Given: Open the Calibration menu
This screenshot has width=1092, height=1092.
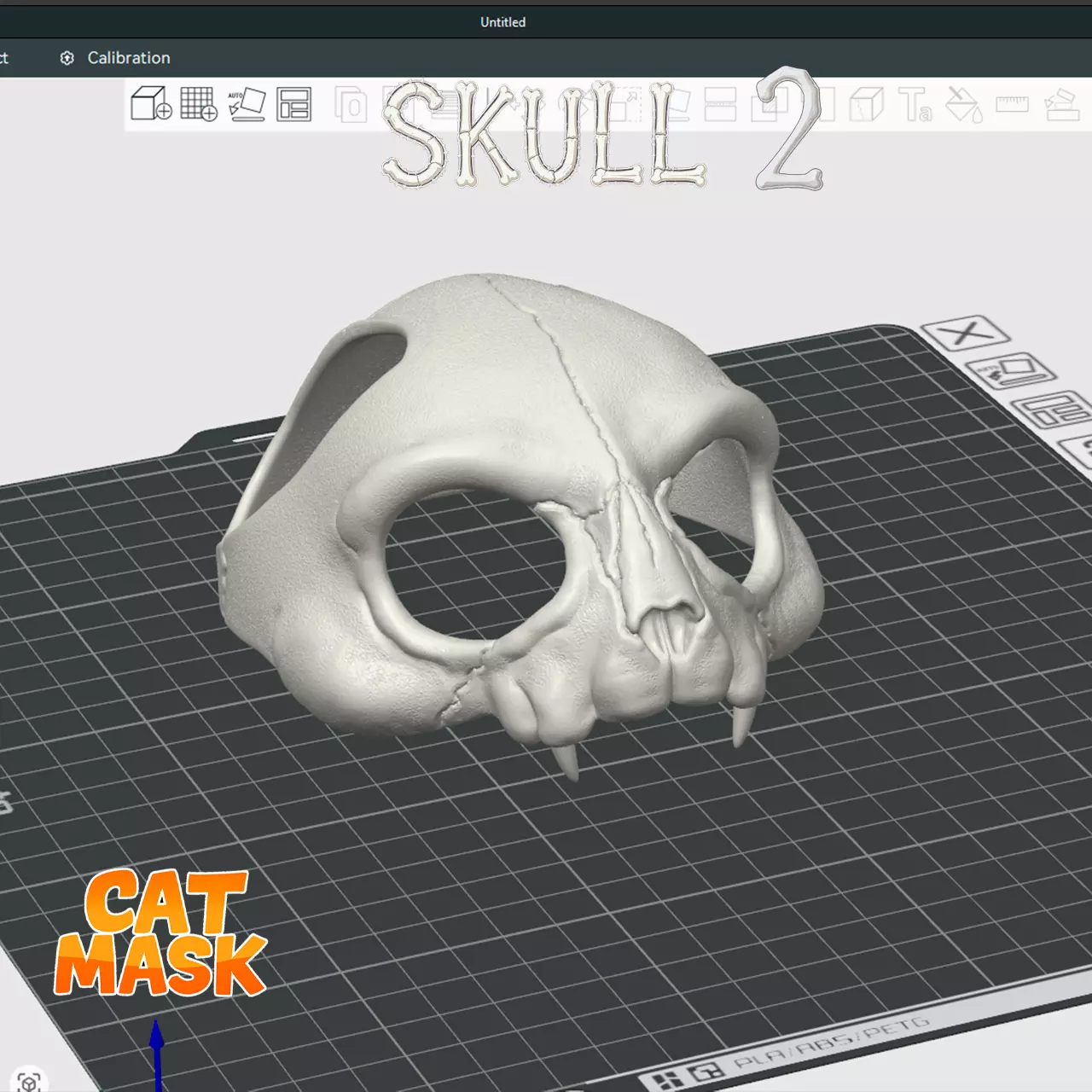Looking at the screenshot, I should (115, 58).
